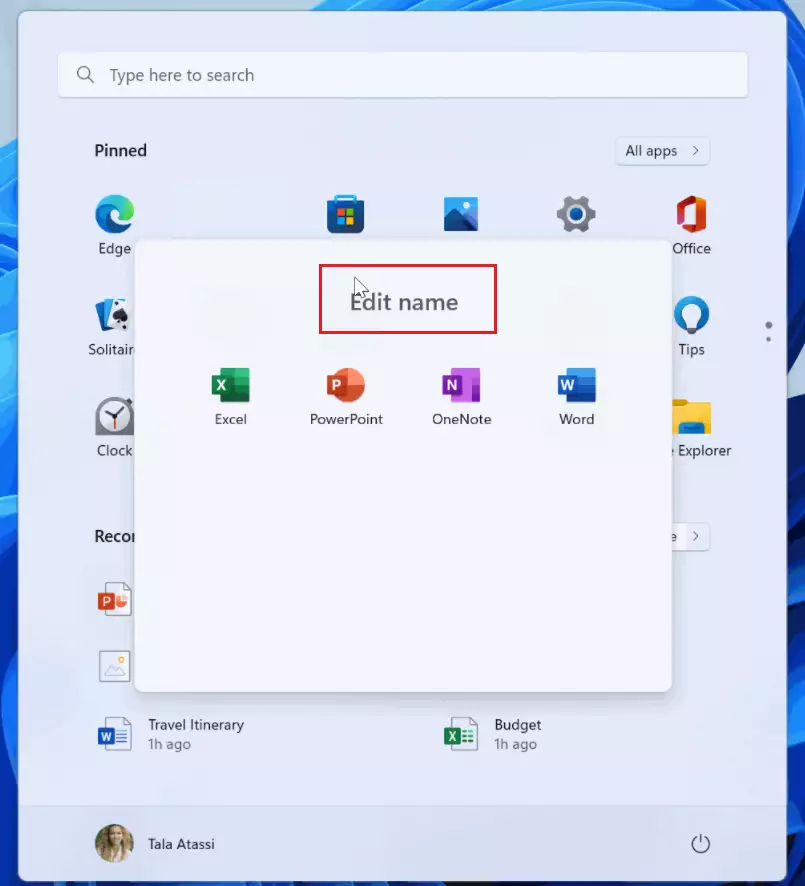805x886 pixels.
Task: Open Tala Atassi's profile picture
Action: [114, 844]
